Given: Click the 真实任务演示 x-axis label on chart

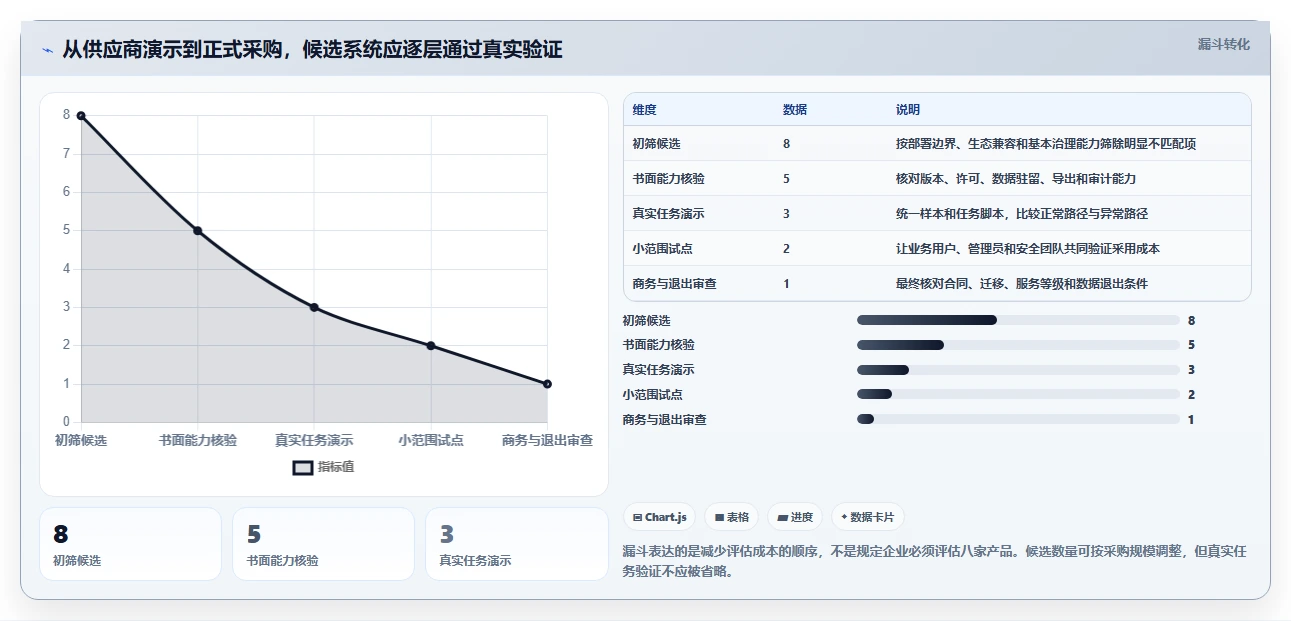Looking at the screenshot, I should coord(314,440).
